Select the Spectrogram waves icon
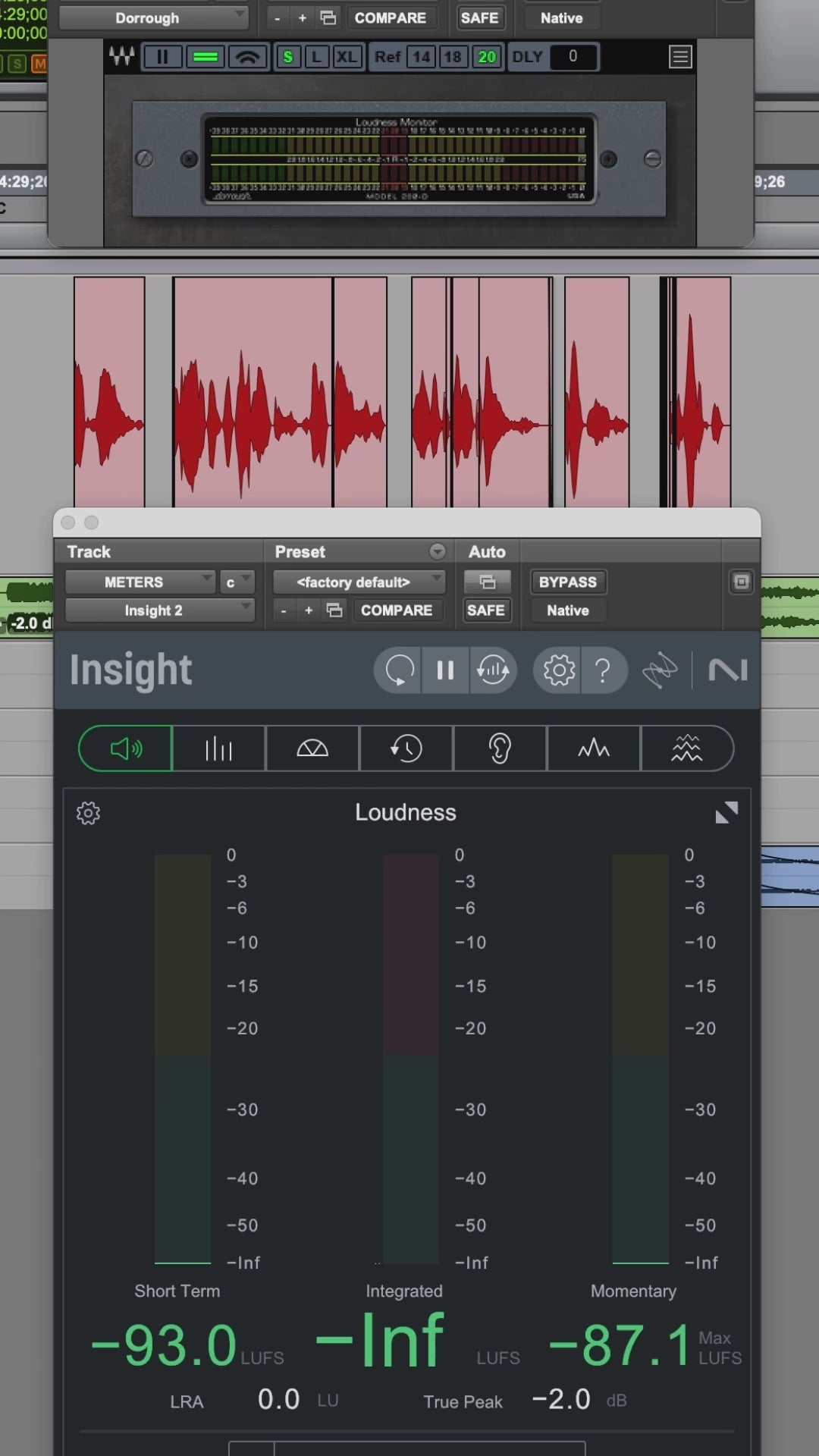Viewport: 819px width, 1456px height. (x=686, y=749)
